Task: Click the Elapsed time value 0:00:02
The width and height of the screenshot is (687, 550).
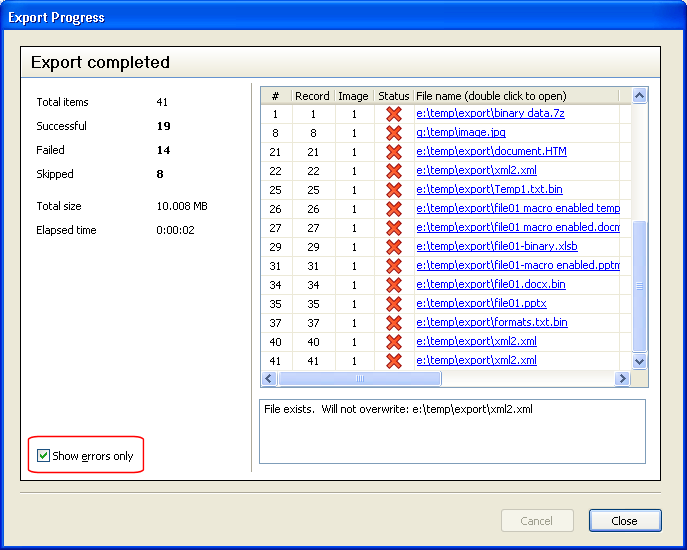Action: click(175, 230)
